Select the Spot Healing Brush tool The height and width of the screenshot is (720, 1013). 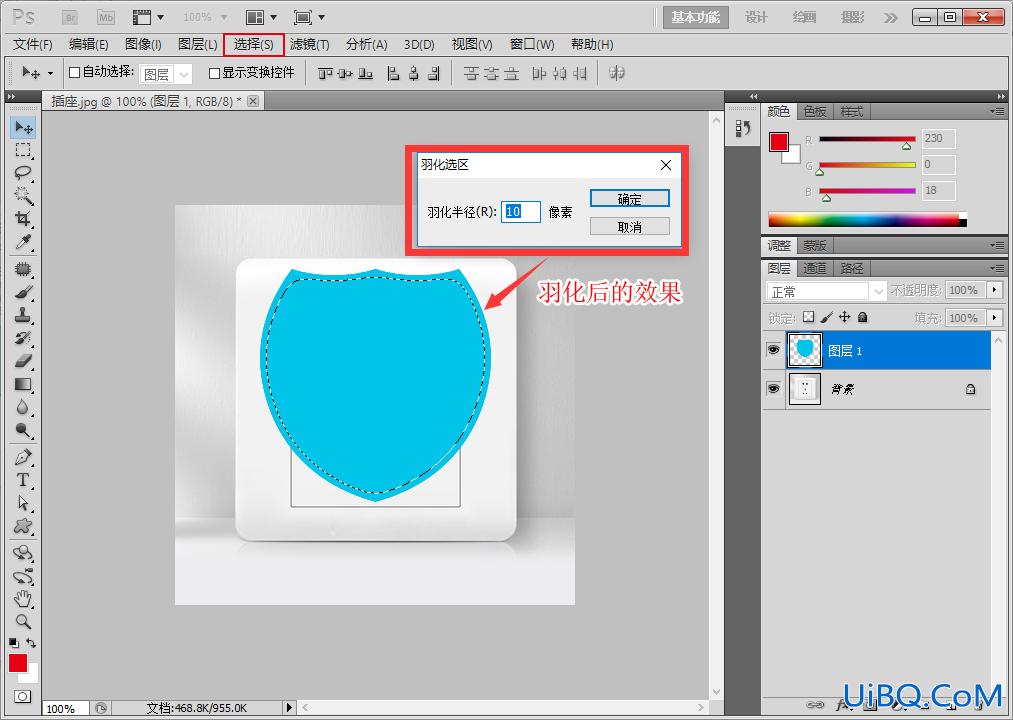point(23,269)
